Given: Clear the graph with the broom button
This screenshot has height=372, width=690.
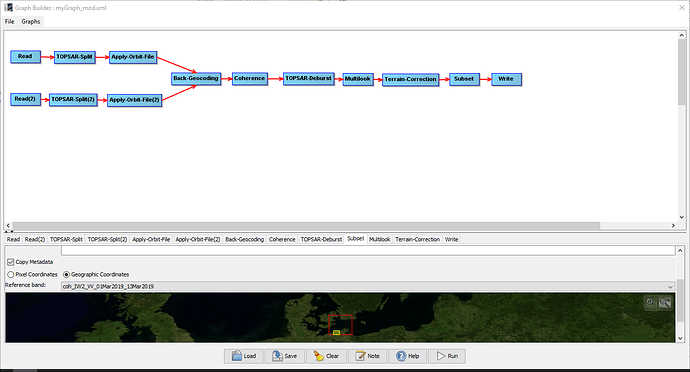Looking at the screenshot, I should (x=326, y=356).
